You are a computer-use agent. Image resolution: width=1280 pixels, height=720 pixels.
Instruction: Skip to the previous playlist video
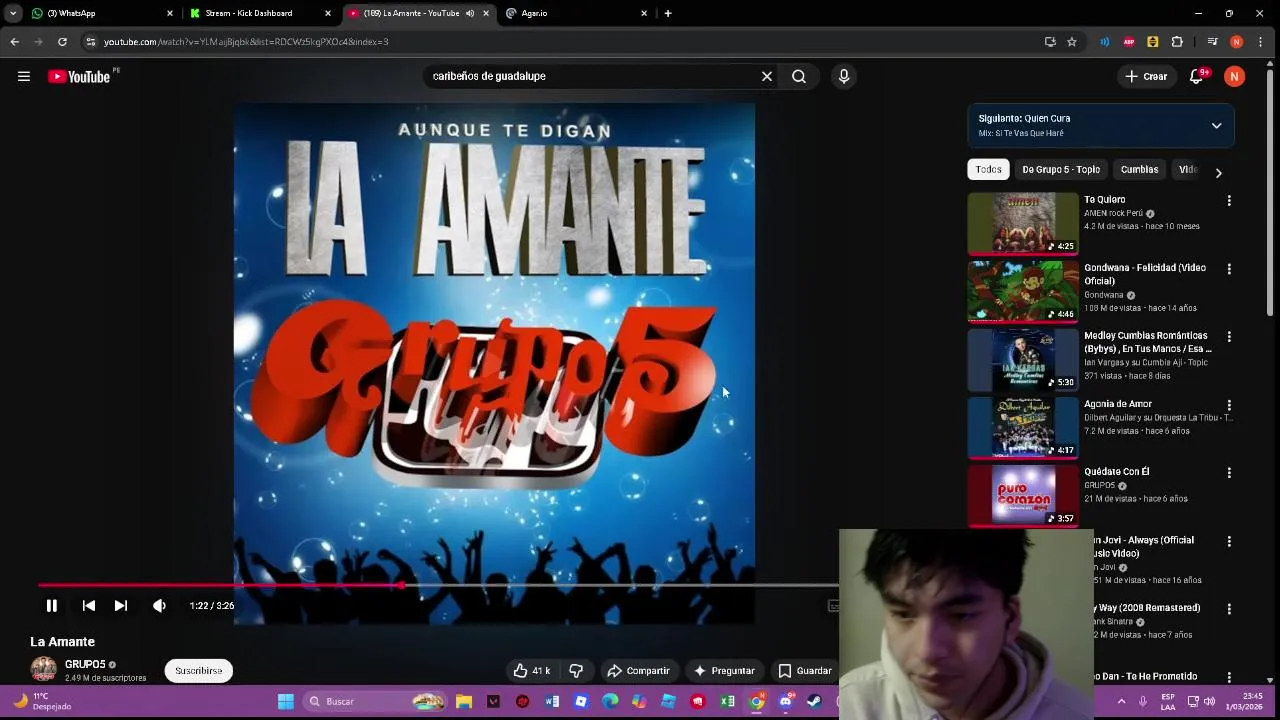click(89, 605)
